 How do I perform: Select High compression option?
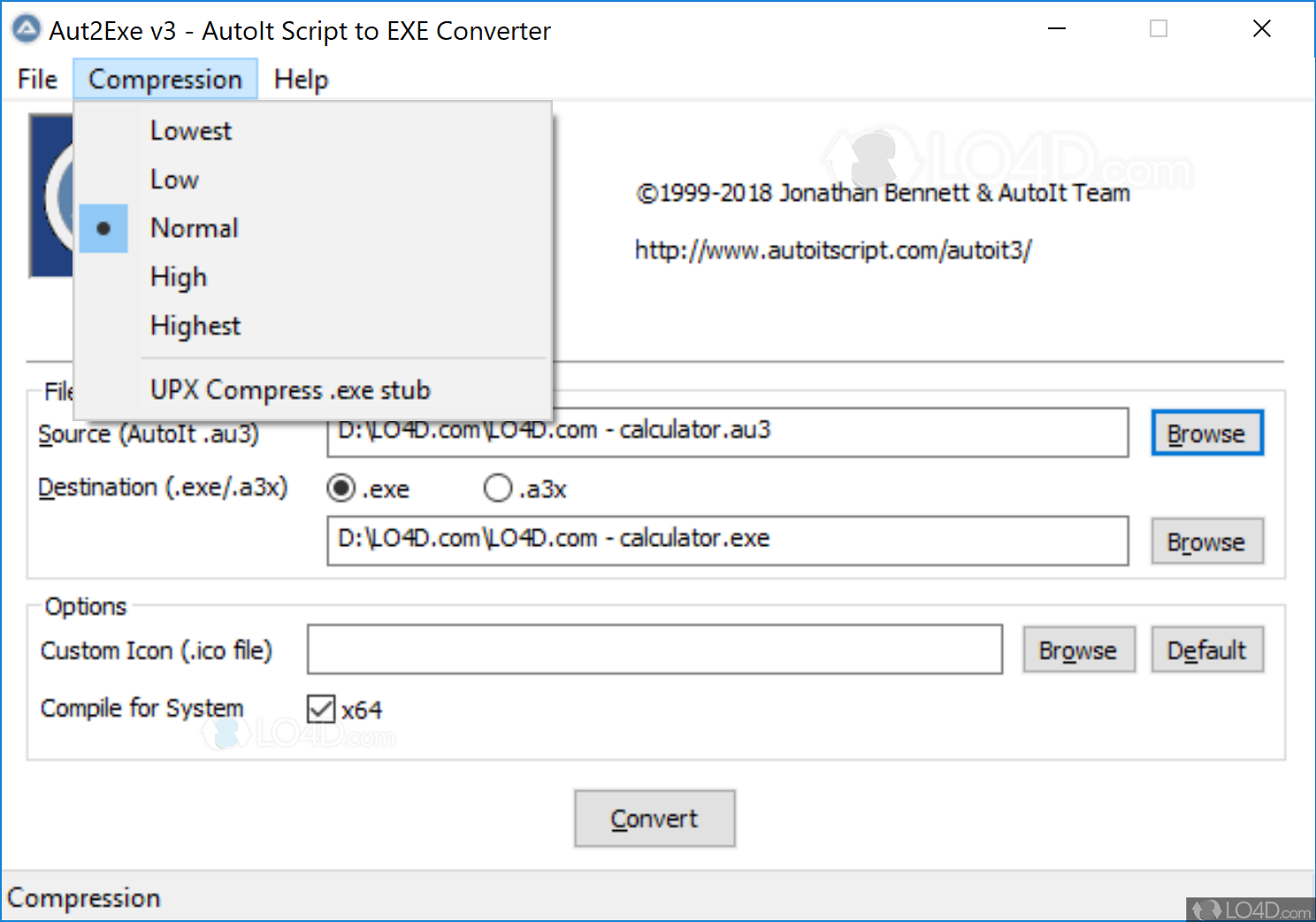[179, 276]
